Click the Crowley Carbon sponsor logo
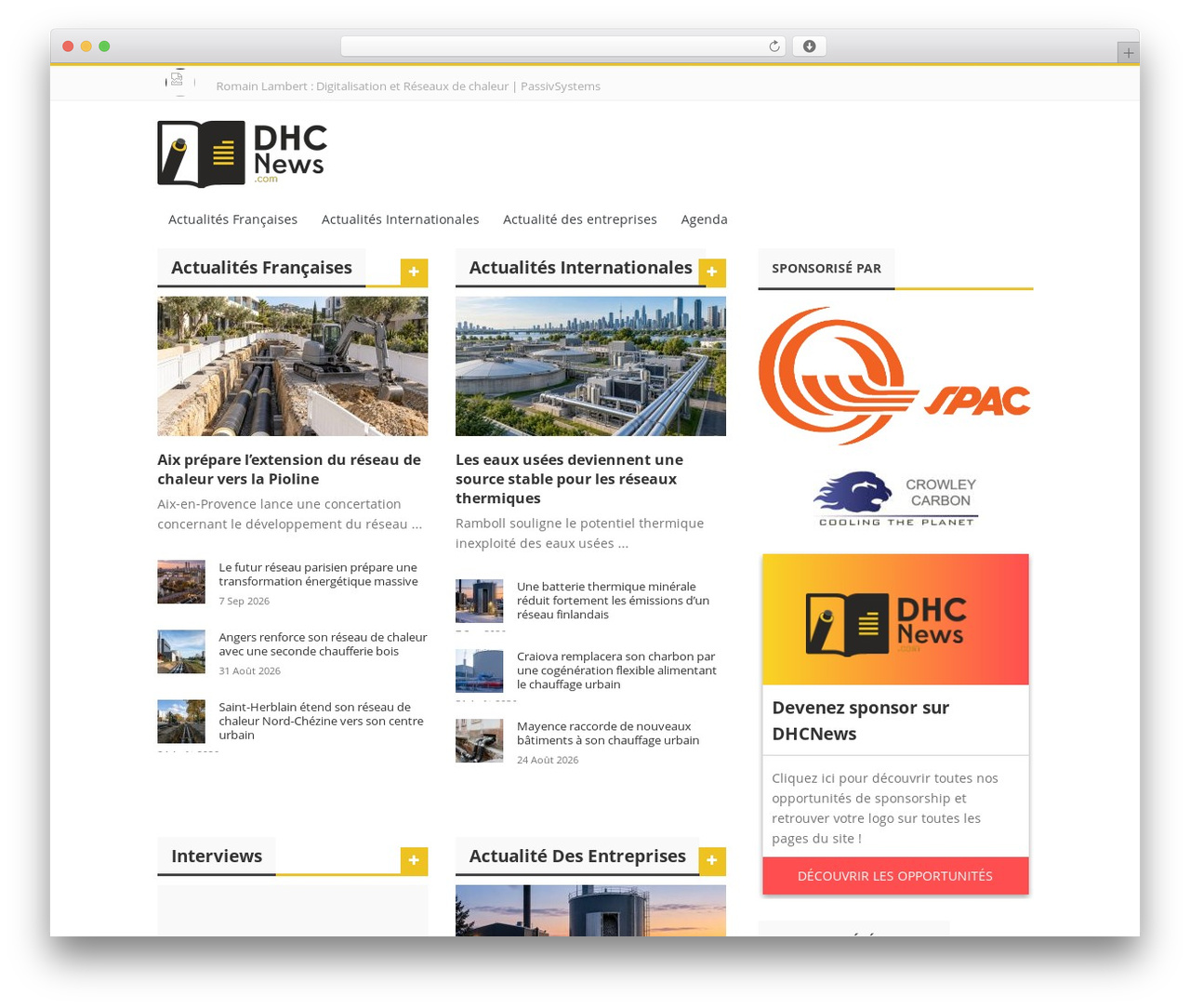The width and height of the screenshot is (1190, 1008). tap(896, 499)
